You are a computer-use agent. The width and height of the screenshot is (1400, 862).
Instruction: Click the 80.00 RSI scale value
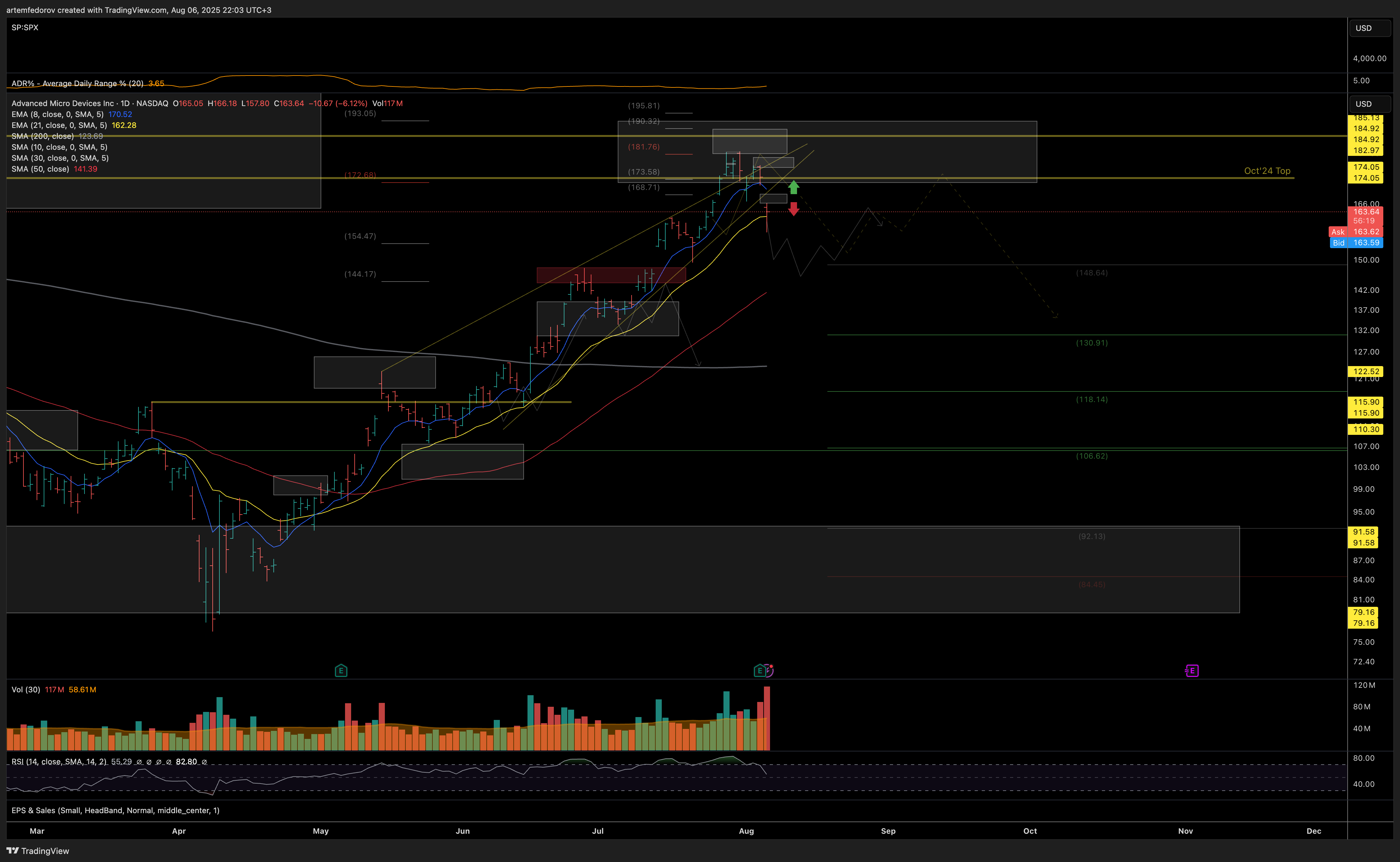pos(1364,758)
